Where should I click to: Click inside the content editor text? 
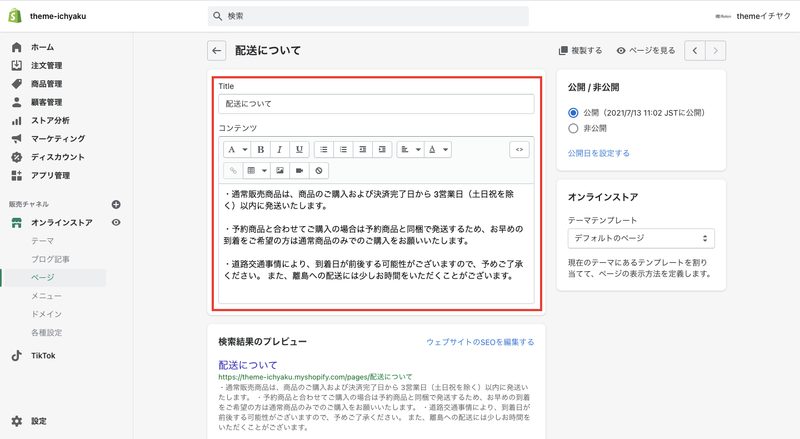coord(377,243)
